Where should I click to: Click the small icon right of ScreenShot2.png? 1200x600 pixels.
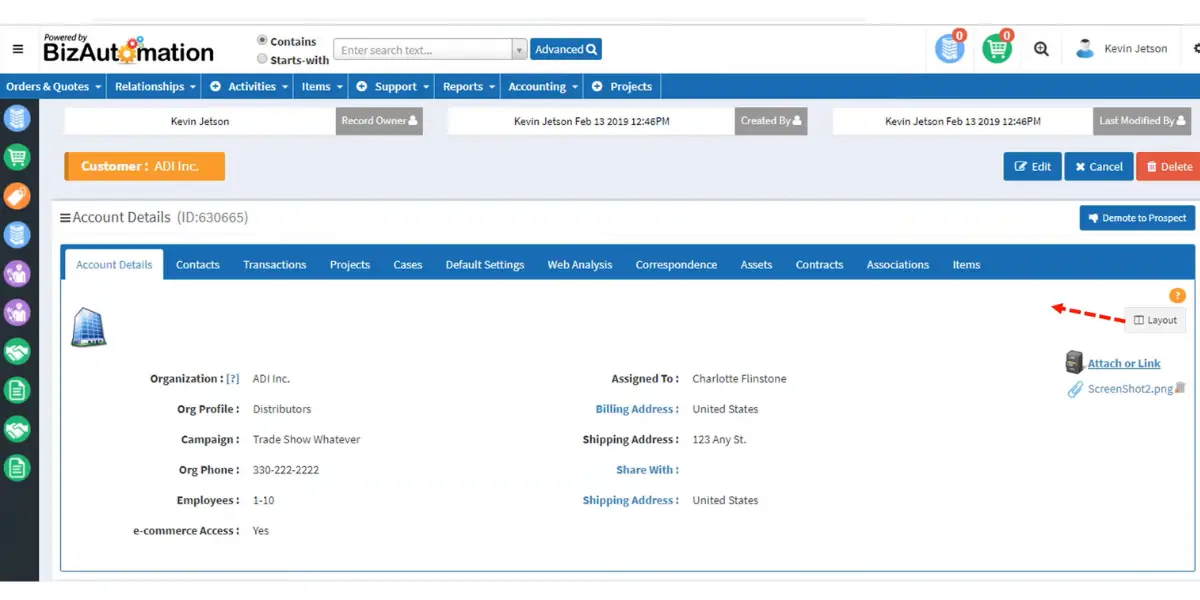coord(1181,388)
